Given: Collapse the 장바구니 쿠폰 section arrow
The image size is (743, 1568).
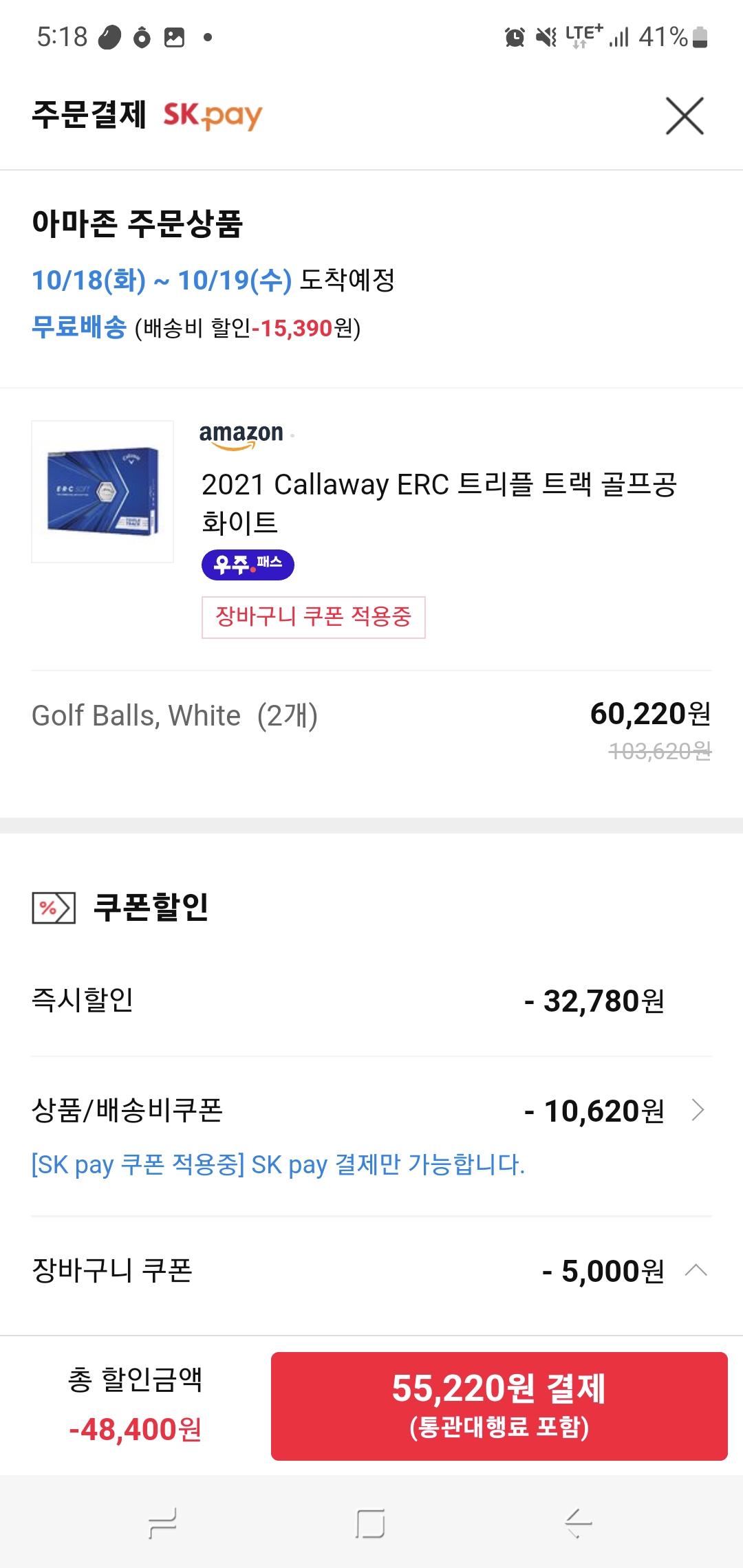Looking at the screenshot, I should coord(696,1270).
